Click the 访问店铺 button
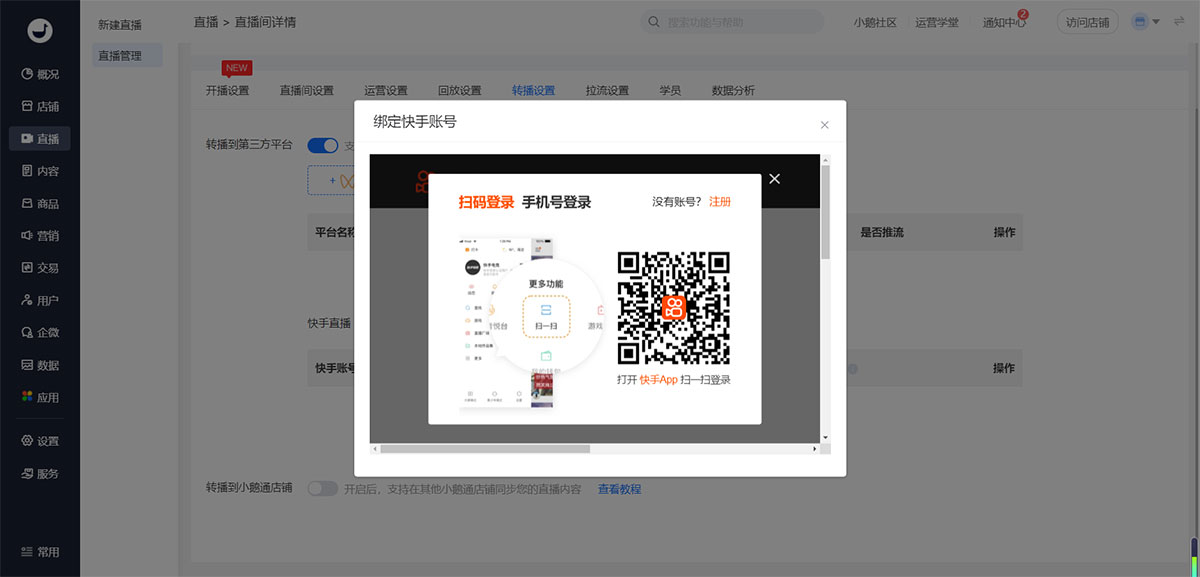This screenshot has height=577, width=1200. (x=1087, y=22)
